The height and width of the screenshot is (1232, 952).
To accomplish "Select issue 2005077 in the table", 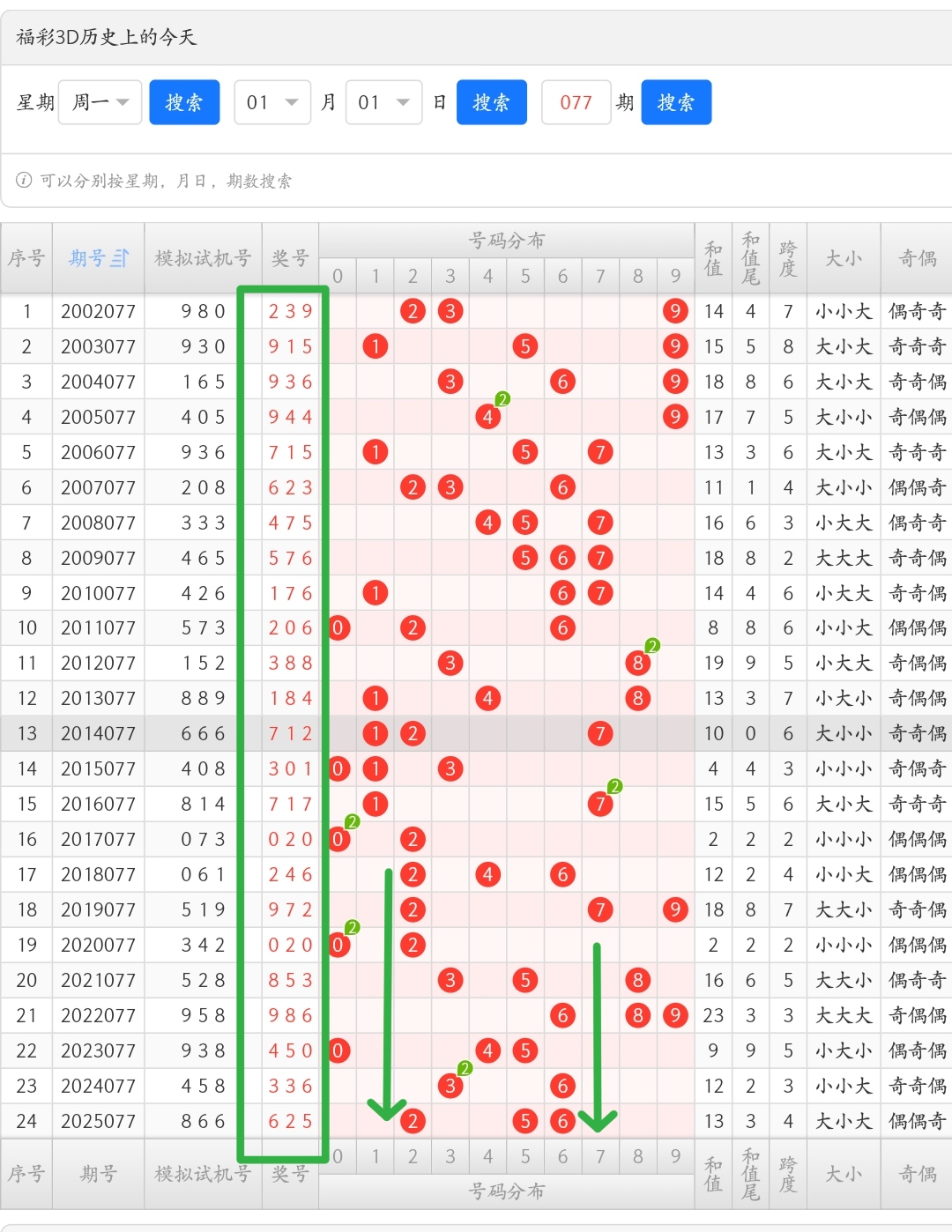I will (98, 417).
